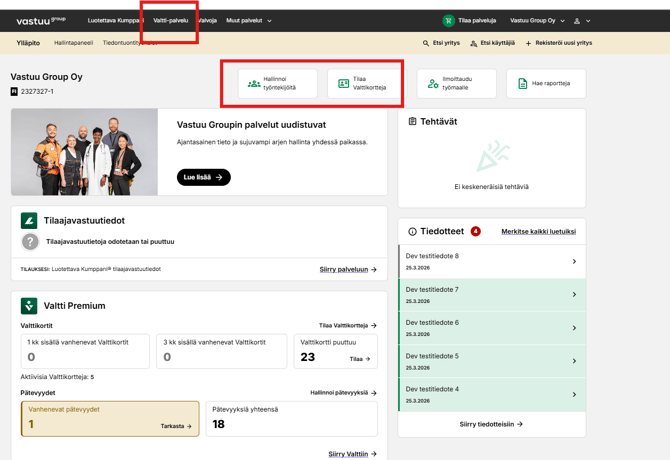Open the Dev testitiedote 4 notice
670x460 pixels.
click(x=492, y=395)
